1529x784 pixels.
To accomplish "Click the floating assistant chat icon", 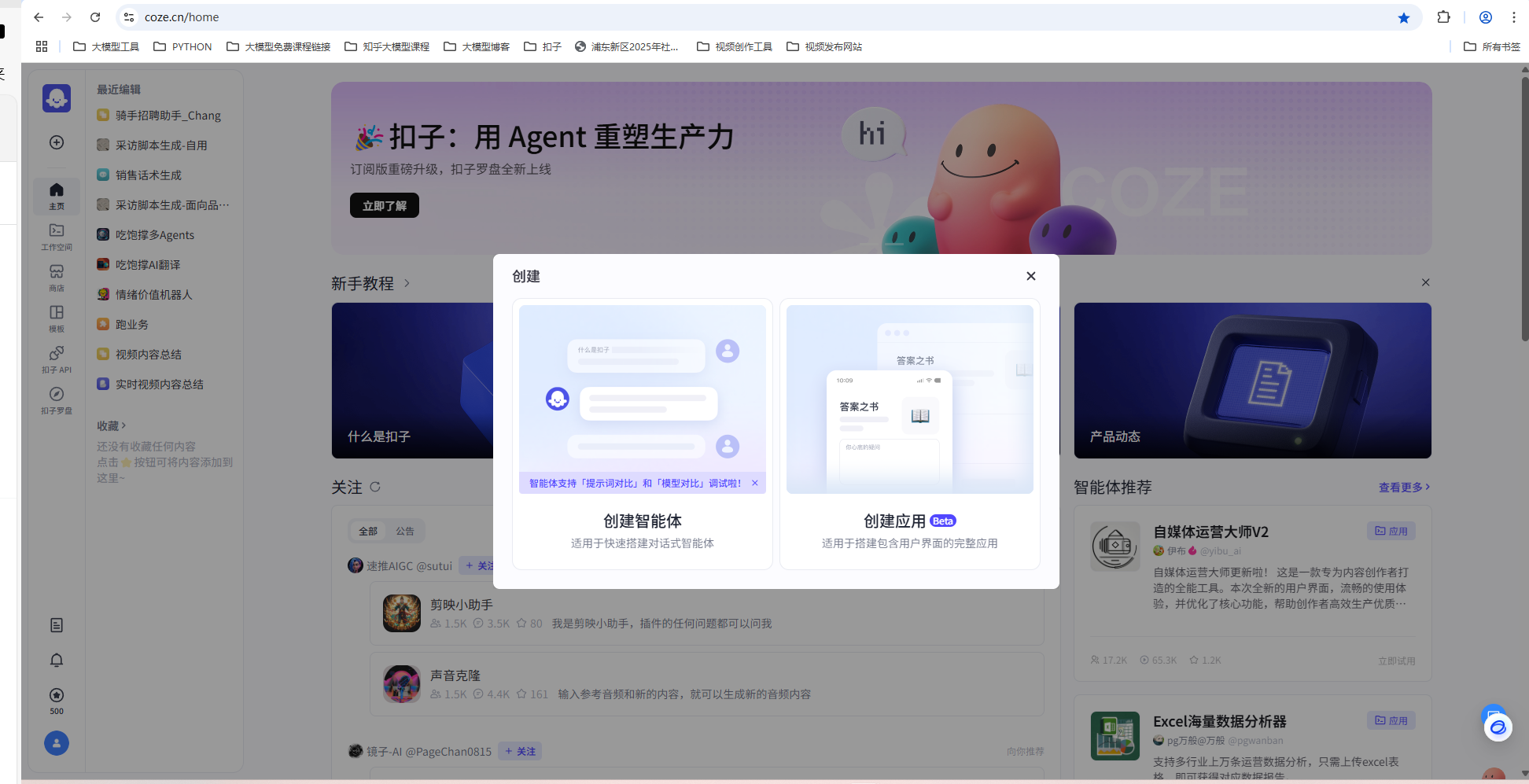I will [1498, 727].
